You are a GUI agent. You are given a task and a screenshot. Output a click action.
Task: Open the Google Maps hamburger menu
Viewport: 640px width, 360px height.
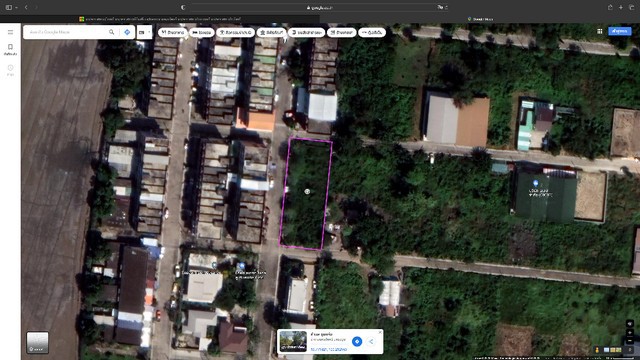pyautogui.click(x=10, y=32)
